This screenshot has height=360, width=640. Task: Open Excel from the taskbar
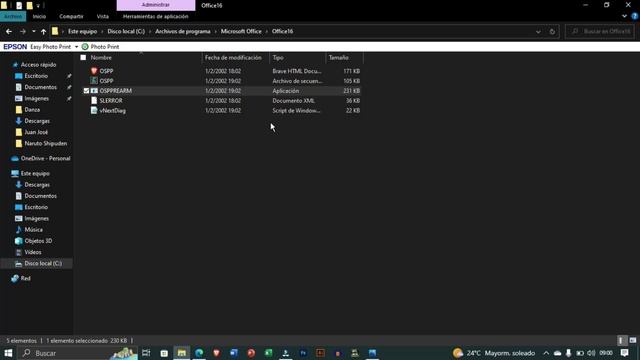point(269,353)
